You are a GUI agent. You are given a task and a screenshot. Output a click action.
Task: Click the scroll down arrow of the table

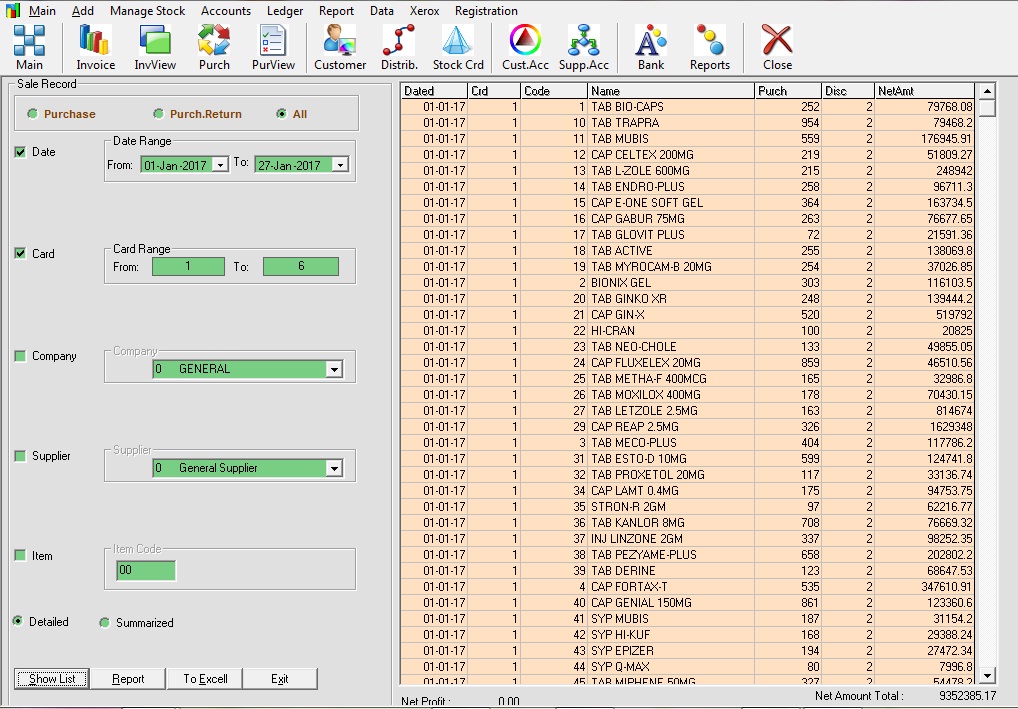987,676
